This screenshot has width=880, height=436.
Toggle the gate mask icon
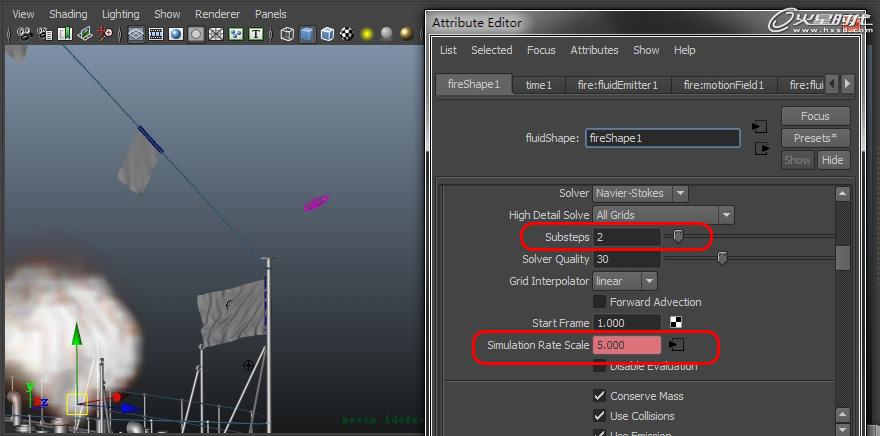point(196,35)
